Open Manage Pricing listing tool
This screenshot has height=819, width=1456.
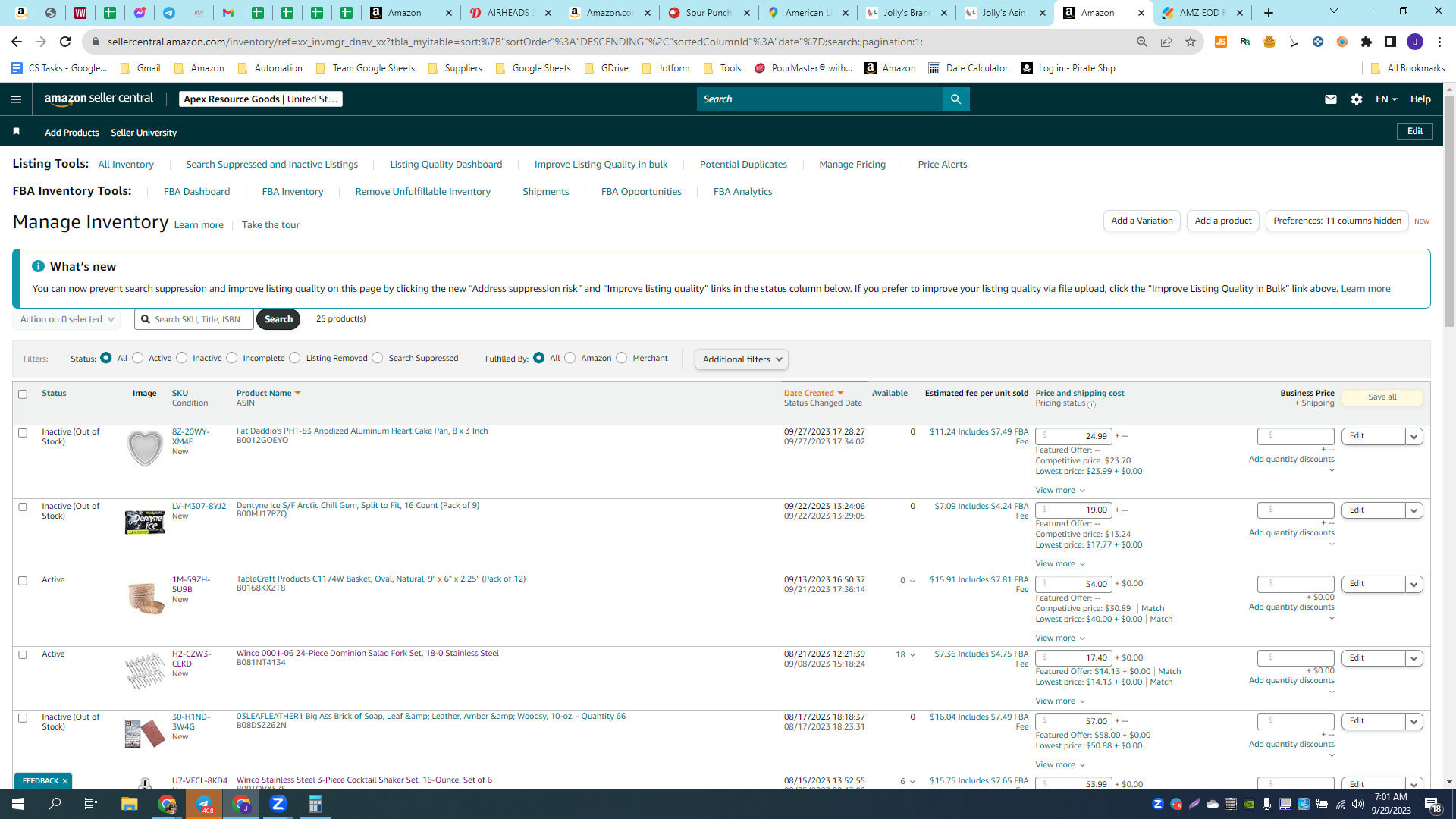coord(852,165)
